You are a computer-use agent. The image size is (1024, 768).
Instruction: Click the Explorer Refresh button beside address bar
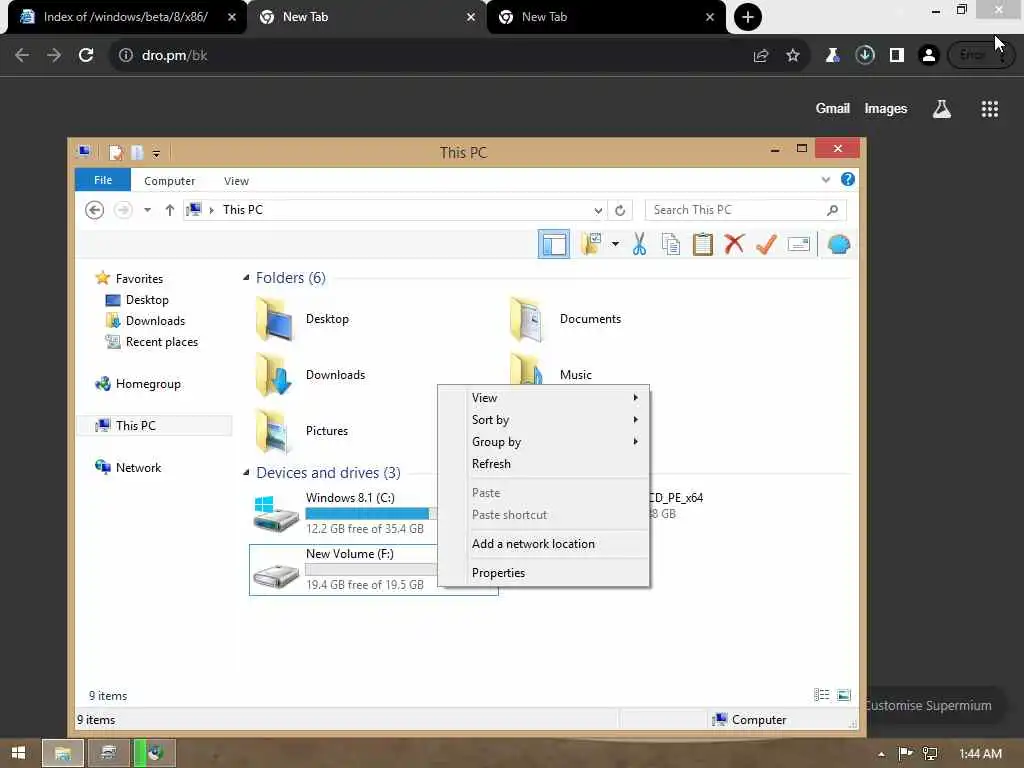620,210
